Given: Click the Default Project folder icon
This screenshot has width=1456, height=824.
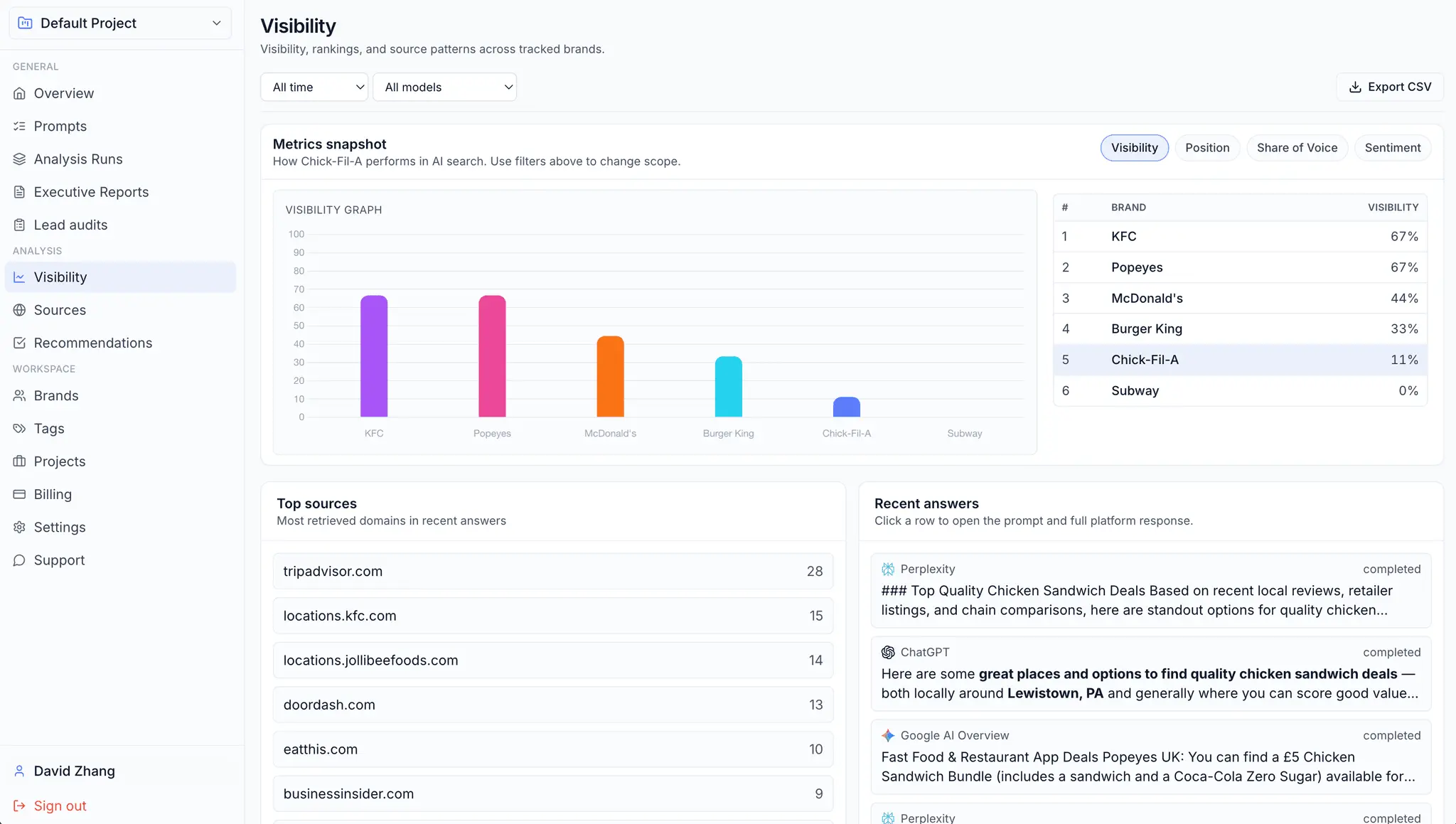Looking at the screenshot, I should pyautogui.click(x=25, y=23).
